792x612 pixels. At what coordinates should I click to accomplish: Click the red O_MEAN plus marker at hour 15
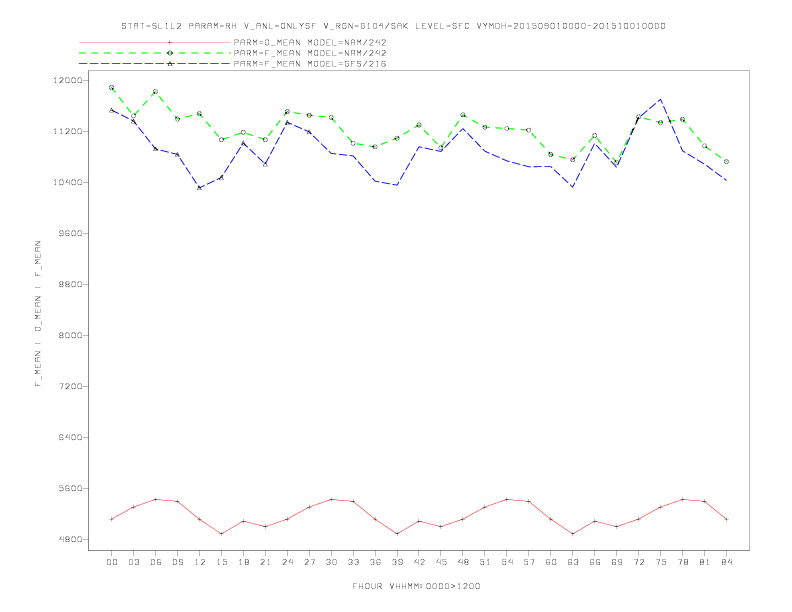coord(221,534)
